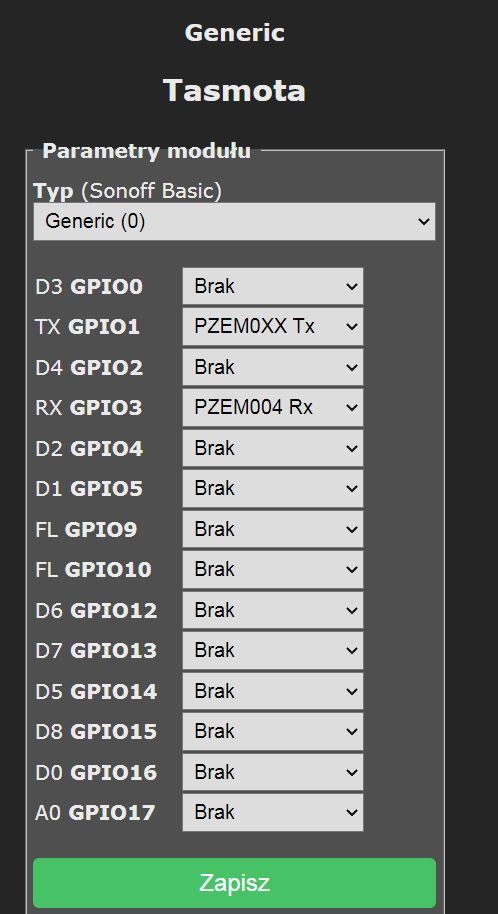Click the Typ (Sonoff Basic) label
The image size is (498, 914).
(128, 191)
